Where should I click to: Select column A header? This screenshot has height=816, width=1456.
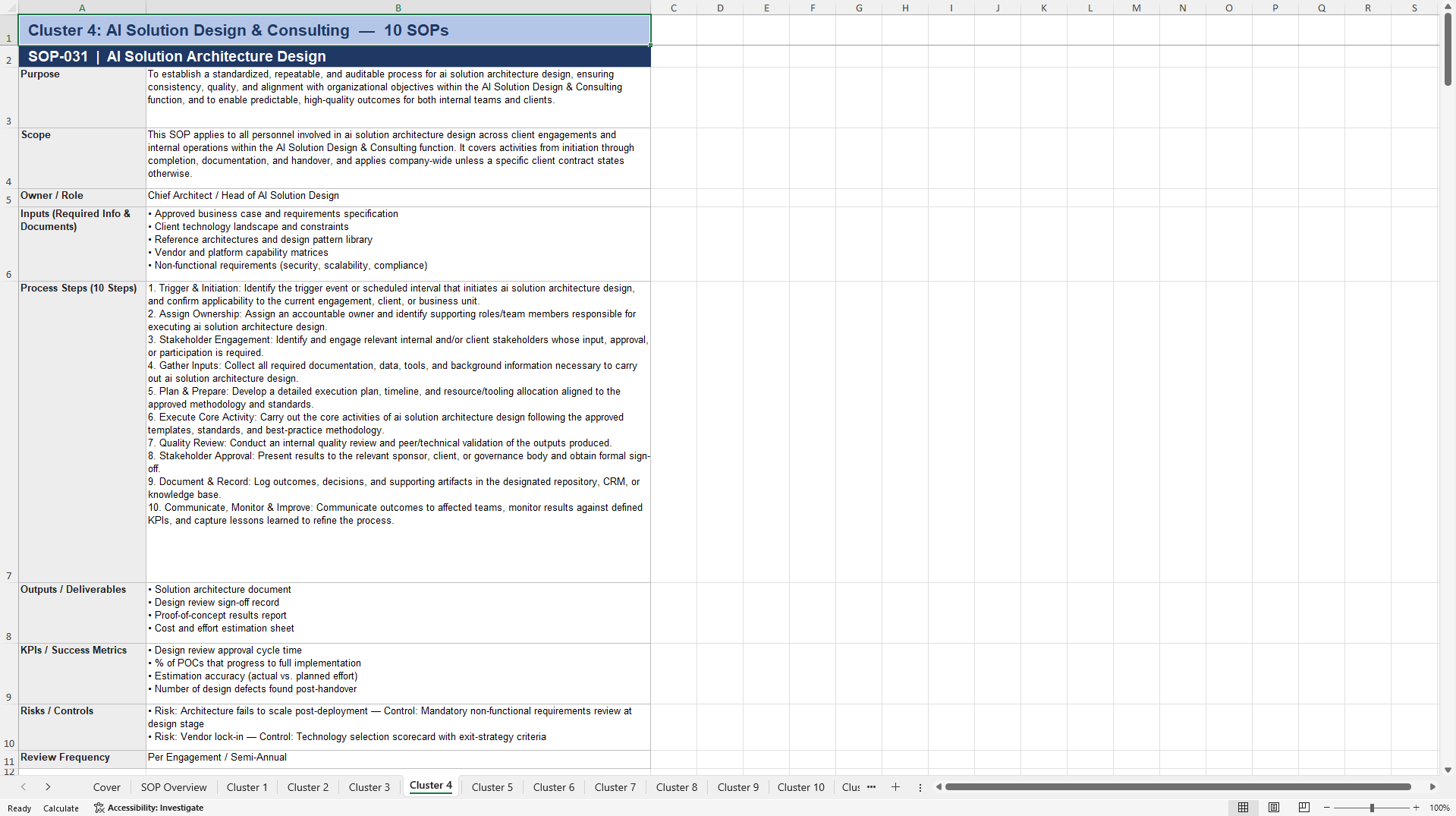coord(82,8)
